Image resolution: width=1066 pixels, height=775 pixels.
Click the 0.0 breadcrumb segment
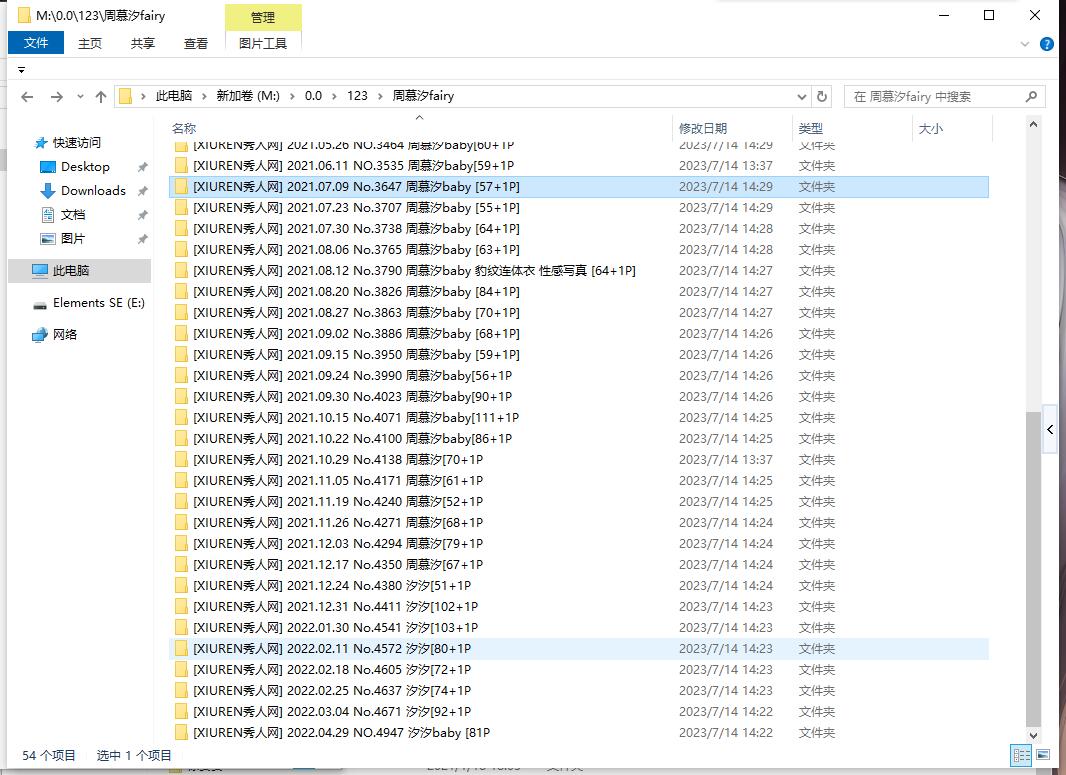tap(313, 96)
